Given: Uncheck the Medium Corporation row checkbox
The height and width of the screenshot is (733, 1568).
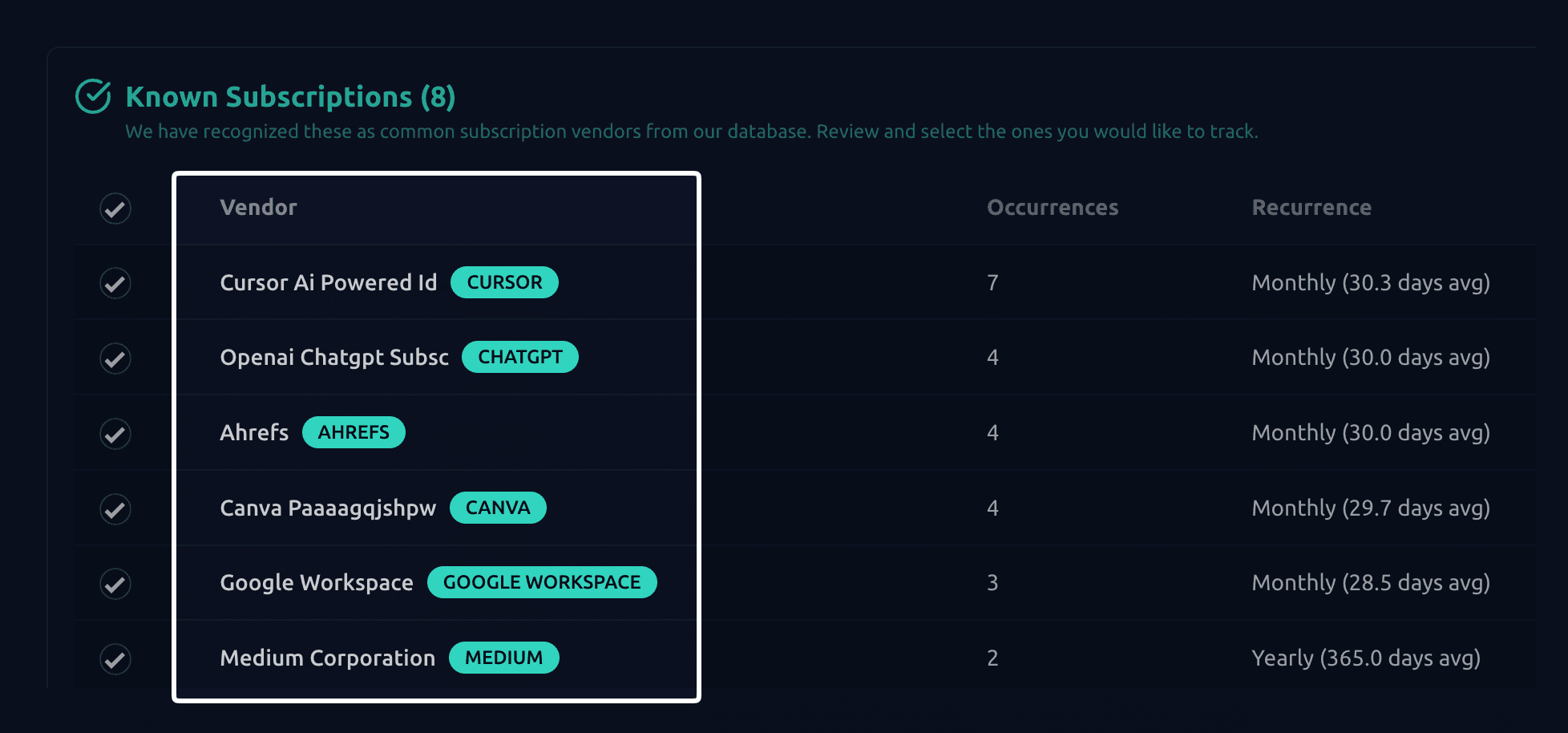Looking at the screenshot, I should [x=115, y=659].
